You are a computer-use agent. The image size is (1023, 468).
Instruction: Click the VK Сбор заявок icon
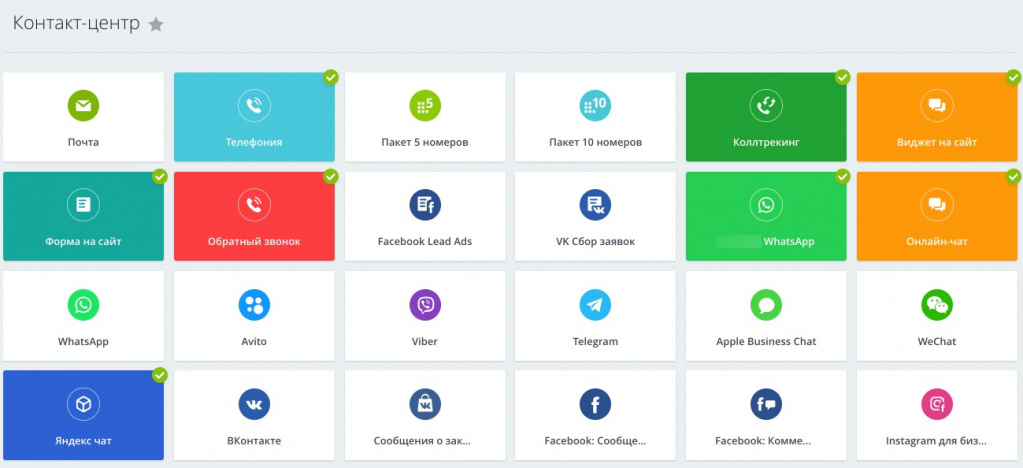click(595, 205)
